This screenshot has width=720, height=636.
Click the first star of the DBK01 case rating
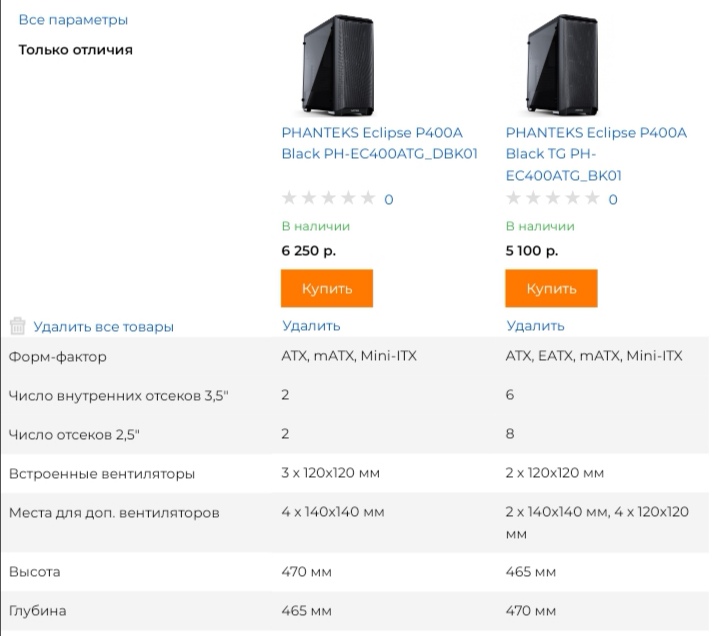click(x=290, y=198)
